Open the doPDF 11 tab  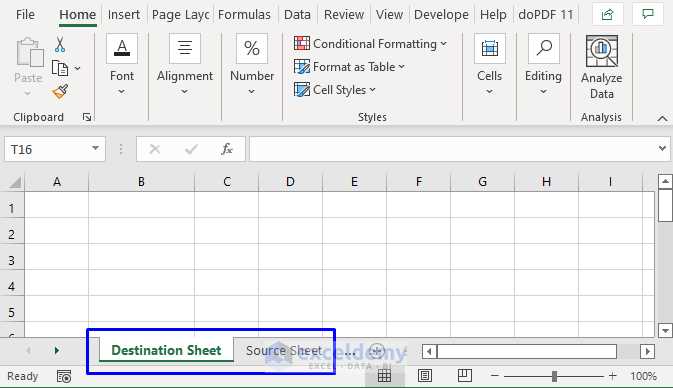(546, 15)
